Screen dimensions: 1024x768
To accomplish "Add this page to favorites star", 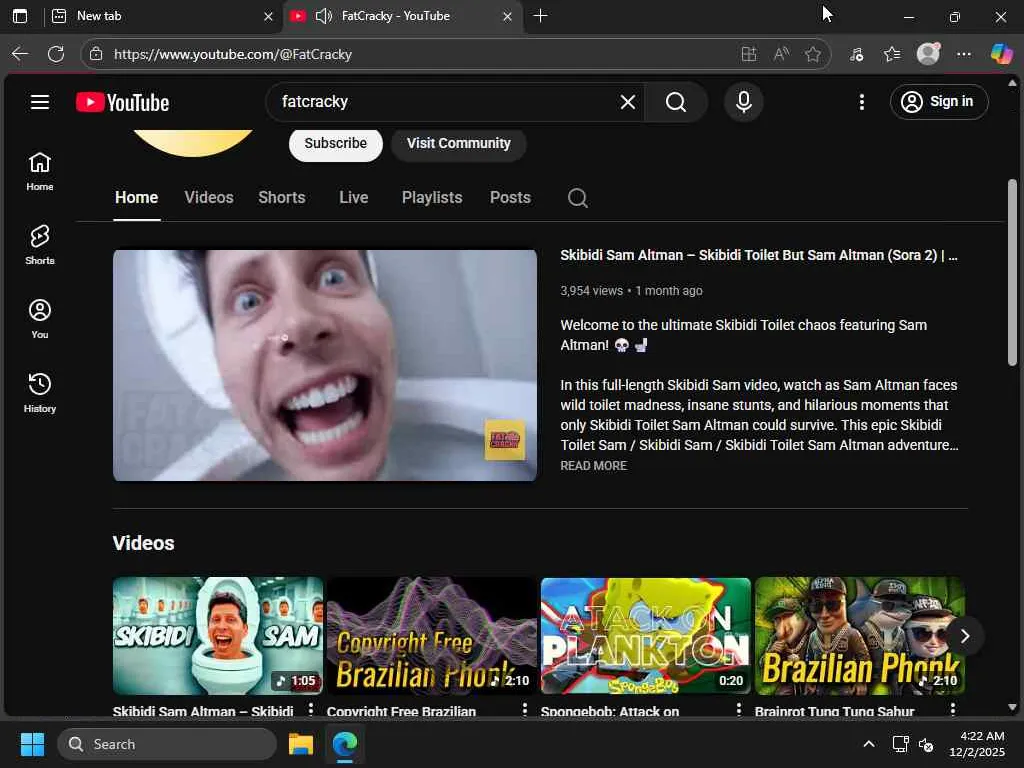I will [x=812, y=54].
